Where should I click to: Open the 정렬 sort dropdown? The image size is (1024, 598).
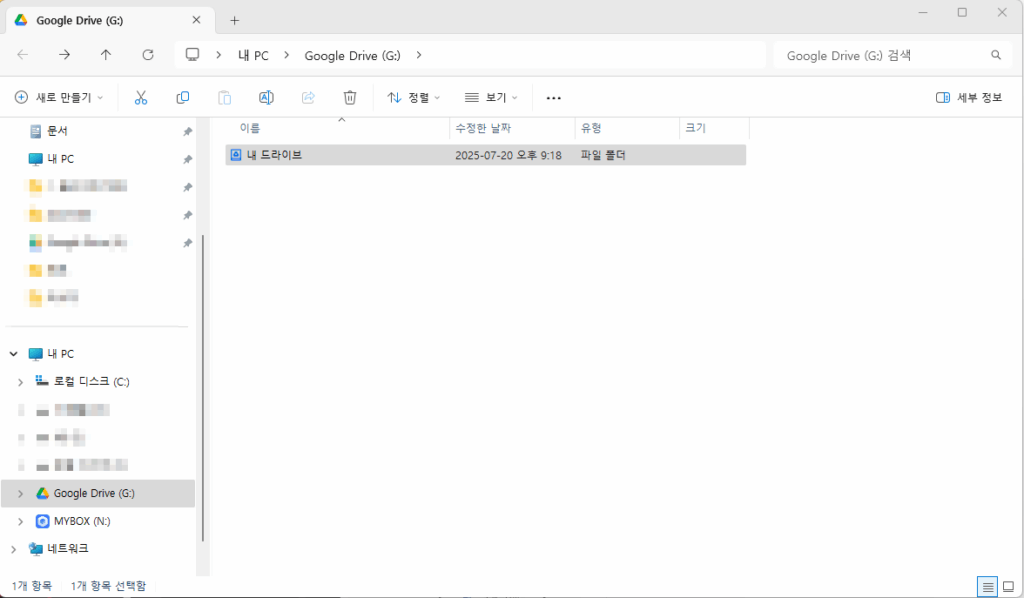point(413,97)
